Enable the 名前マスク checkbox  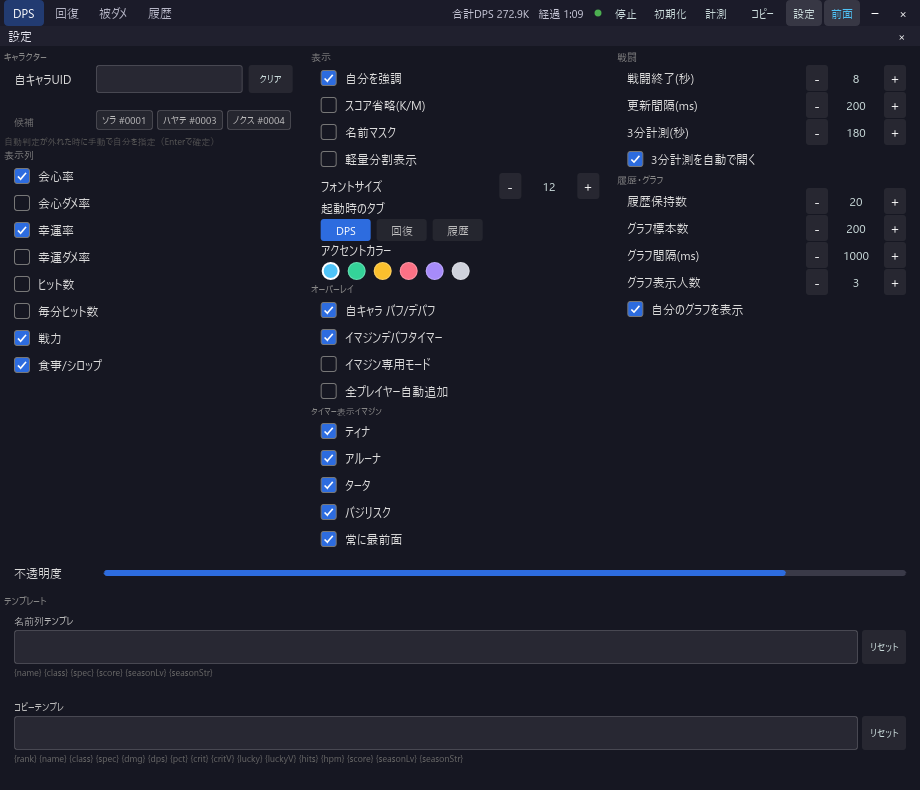[329, 132]
